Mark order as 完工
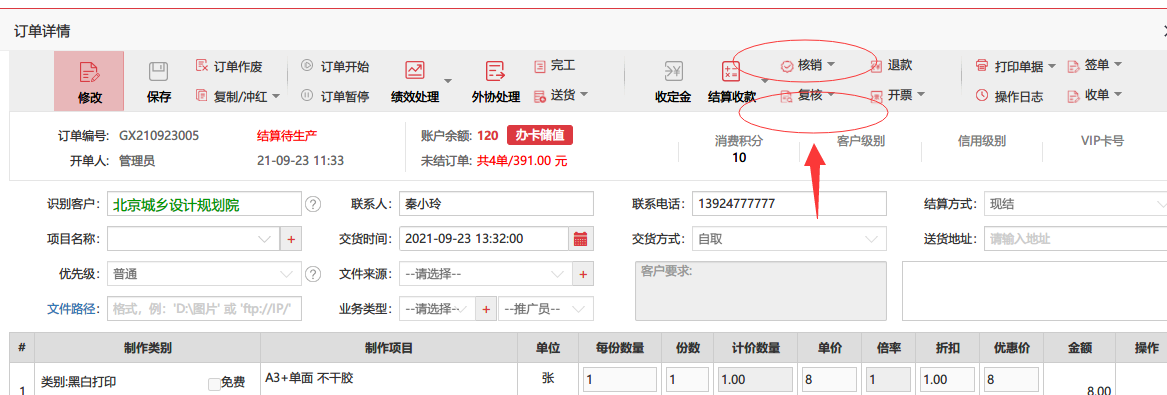Screen dimensions: 1167x395 [554, 66]
